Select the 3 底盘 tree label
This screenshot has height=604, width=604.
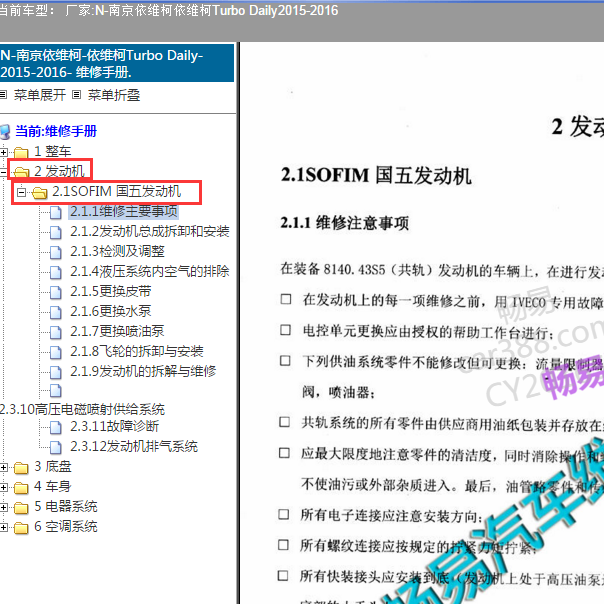(x=53, y=466)
